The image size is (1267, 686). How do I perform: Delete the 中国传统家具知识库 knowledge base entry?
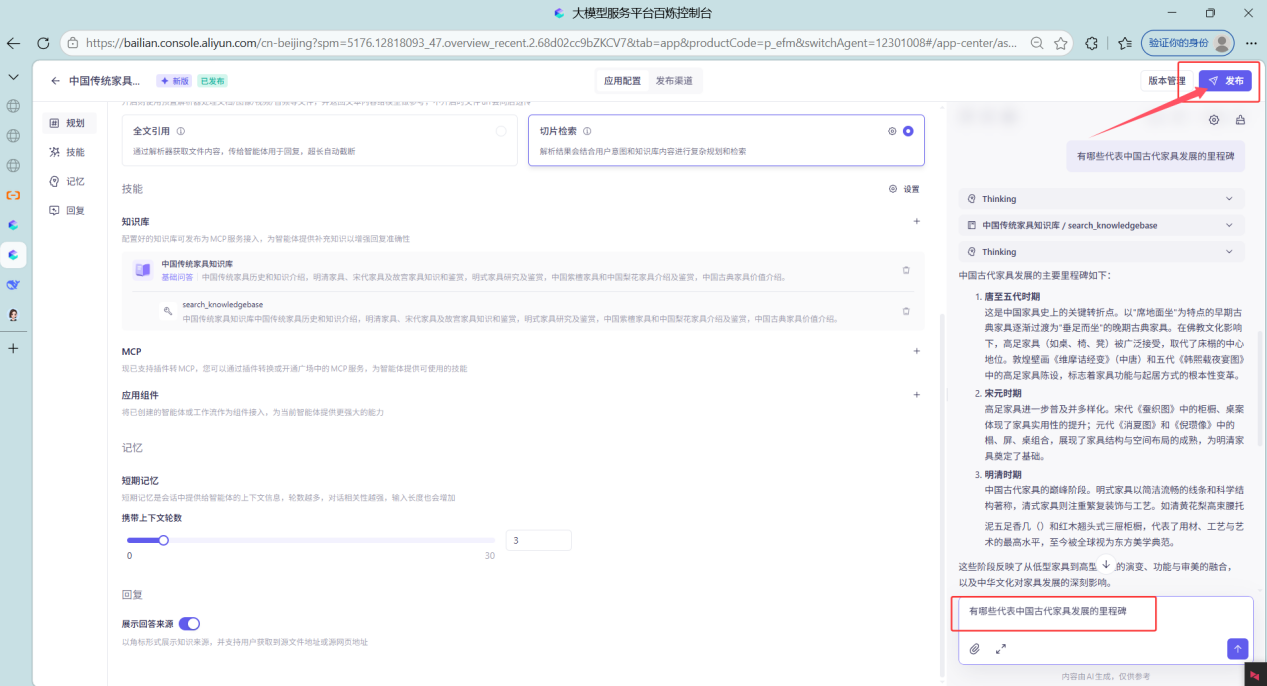coord(906,270)
